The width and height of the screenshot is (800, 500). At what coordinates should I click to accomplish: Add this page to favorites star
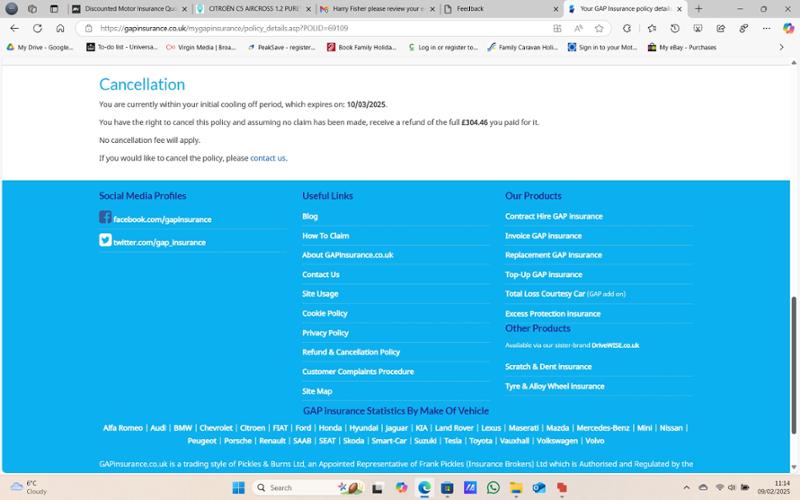pos(599,29)
